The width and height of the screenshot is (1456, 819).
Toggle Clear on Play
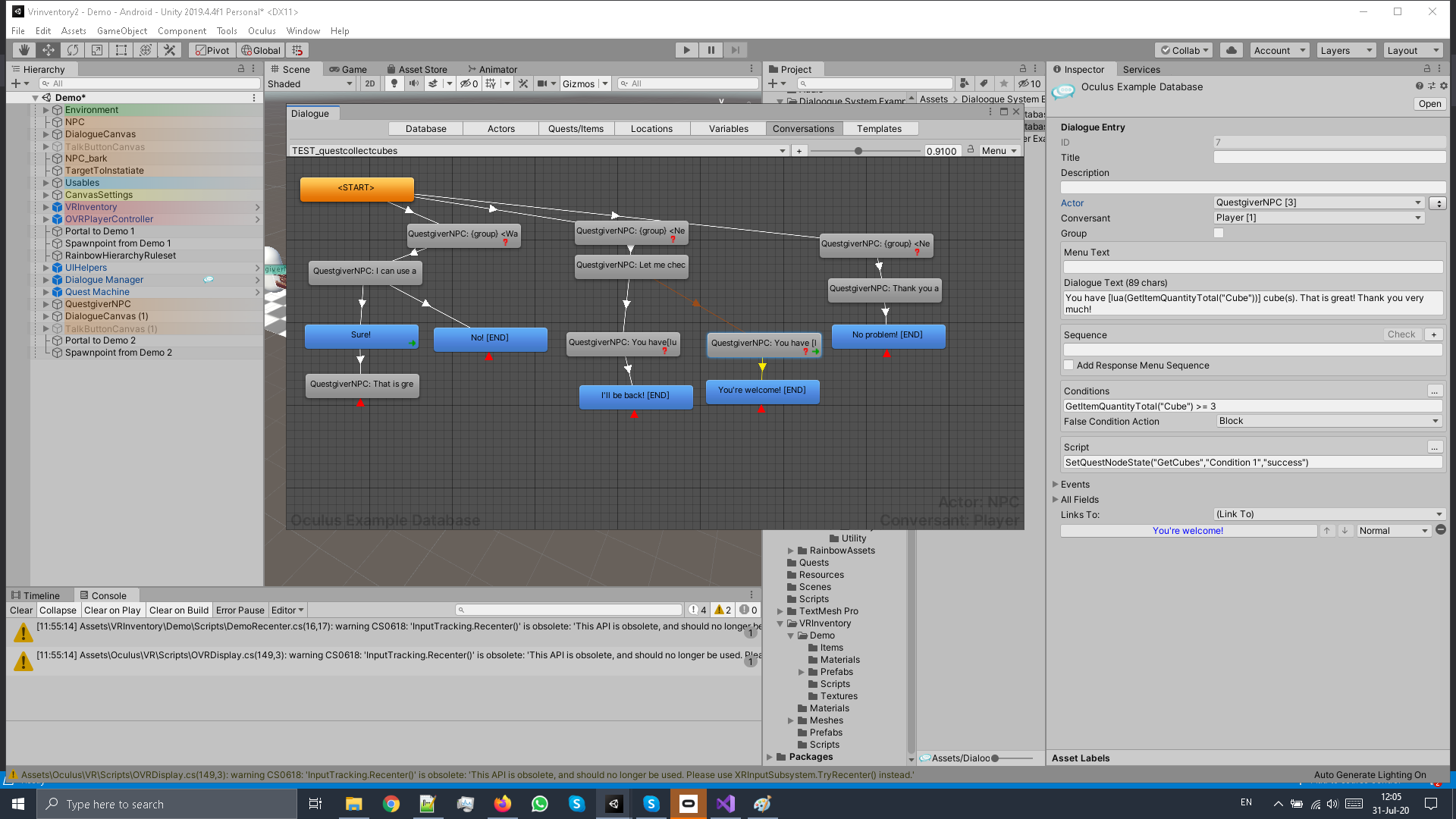tap(112, 610)
